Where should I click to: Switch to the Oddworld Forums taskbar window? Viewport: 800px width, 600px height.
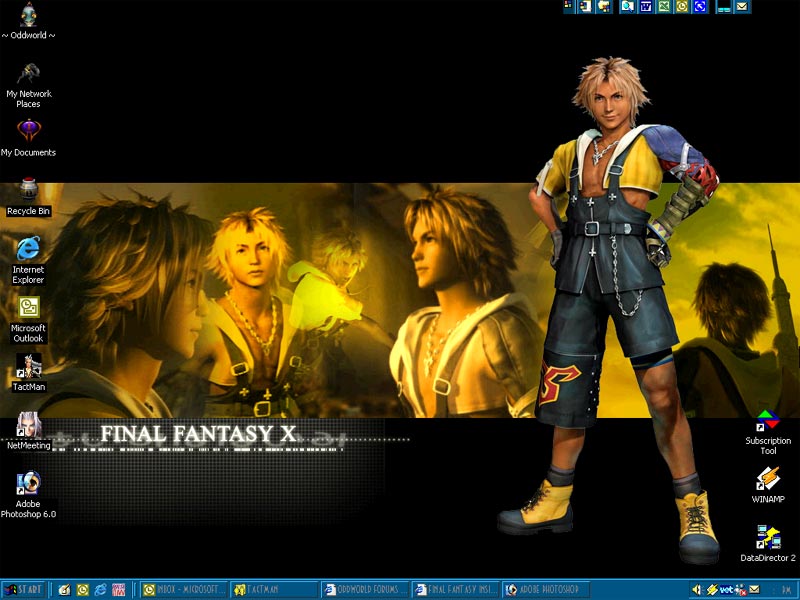(366, 590)
